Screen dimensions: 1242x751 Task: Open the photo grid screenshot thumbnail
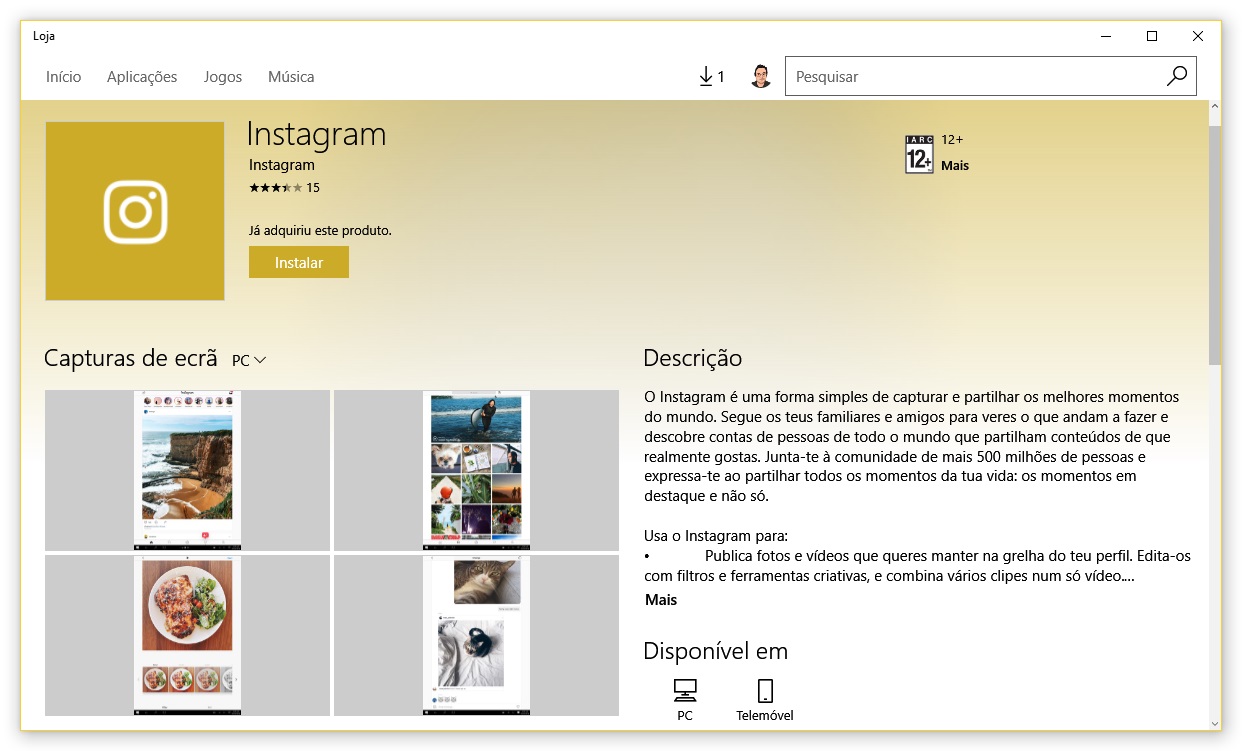(476, 470)
